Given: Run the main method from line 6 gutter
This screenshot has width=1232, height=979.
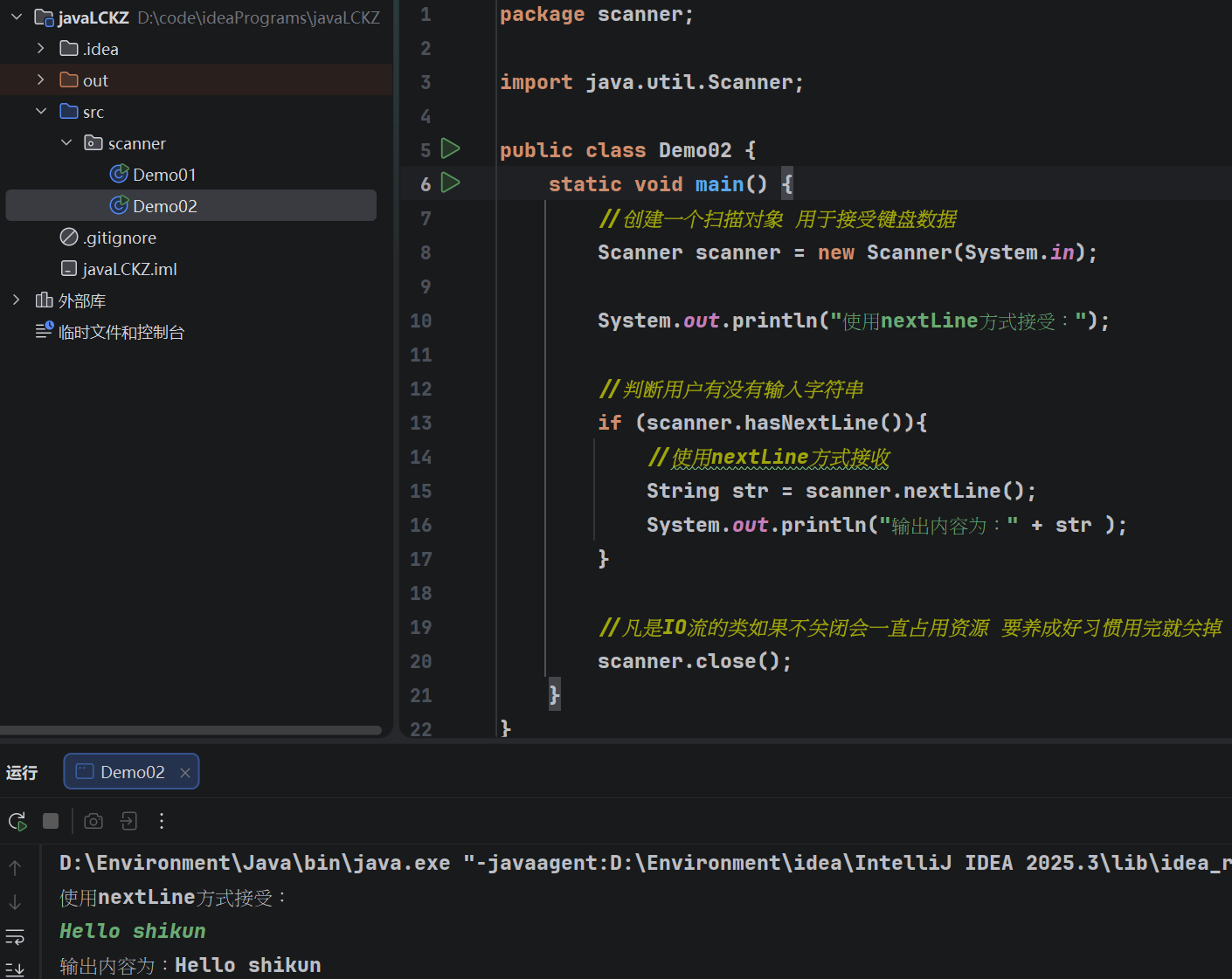Looking at the screenshot, I should coord(450,183).
